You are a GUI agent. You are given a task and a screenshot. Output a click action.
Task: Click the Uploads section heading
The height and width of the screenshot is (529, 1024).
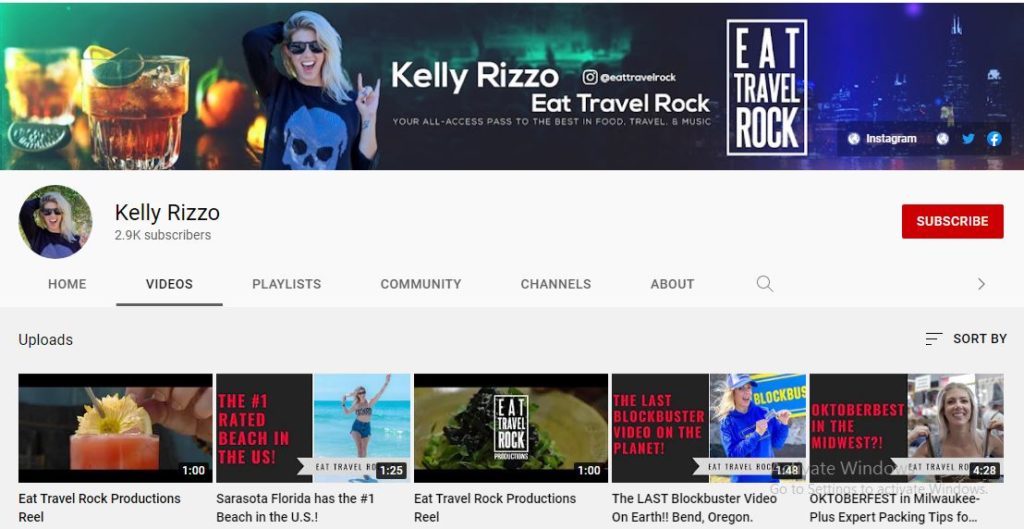click(46, 340)
